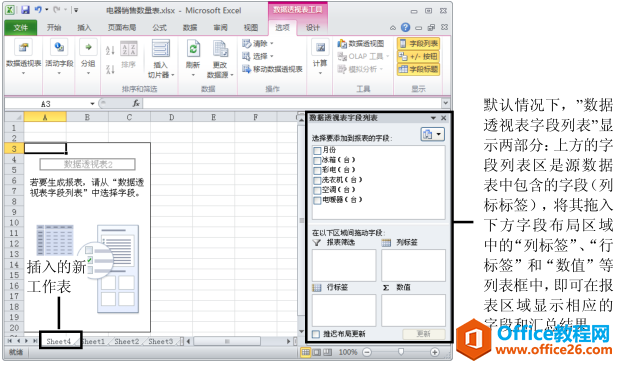Image resolution: width=619 pixels, height=367 pixels.
Task: Go to the first sheet with the tab navigation arrow
Action: pyautogui.click(x=9, y=341)
